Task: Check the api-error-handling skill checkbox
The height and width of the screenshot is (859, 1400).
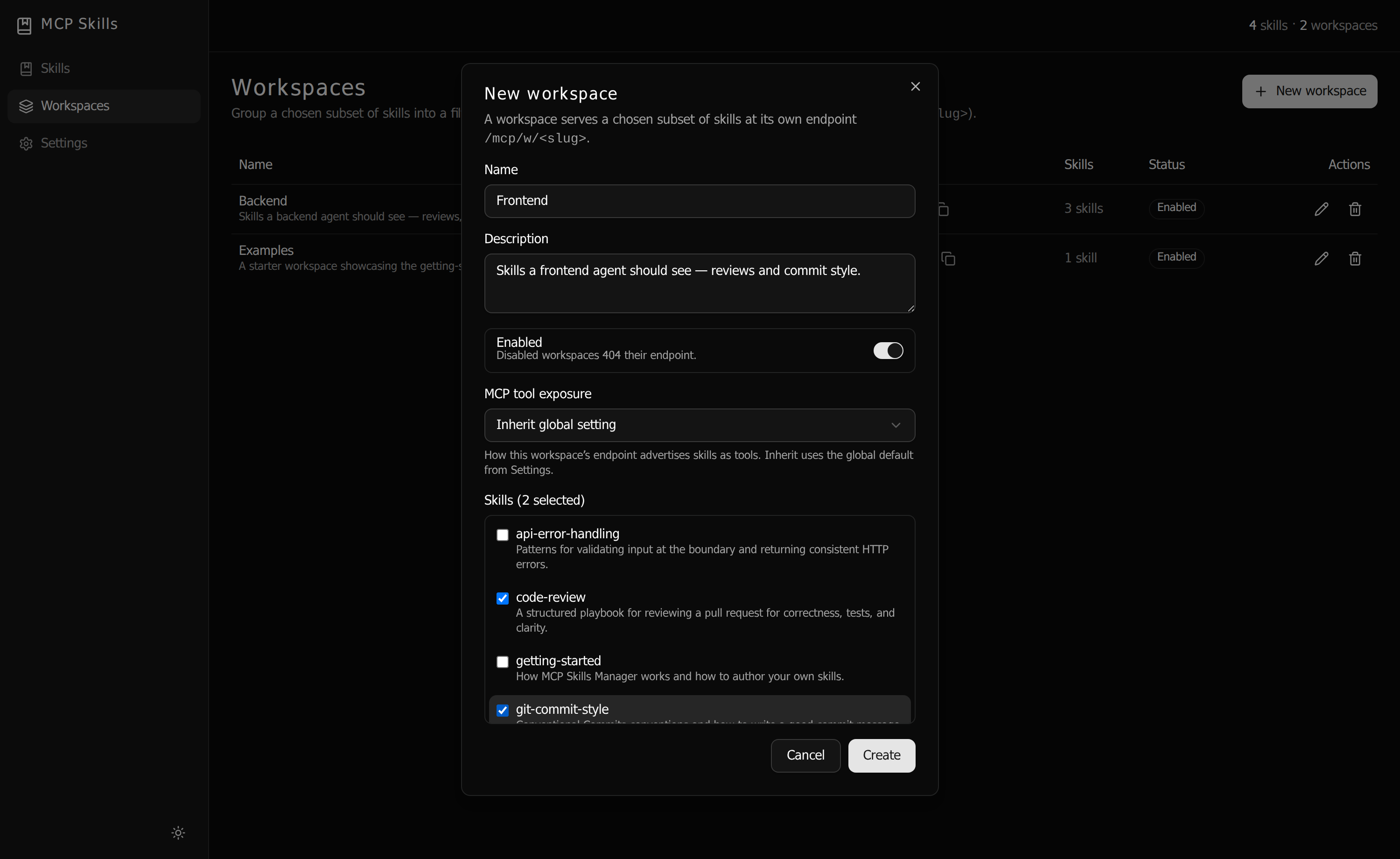Action: [502, 535]
